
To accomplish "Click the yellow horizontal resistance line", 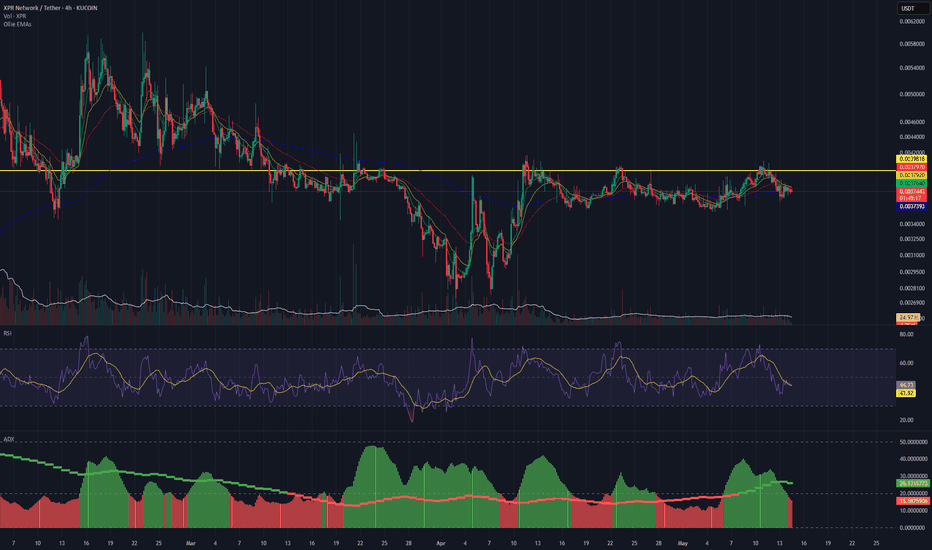I will point(446,171).
